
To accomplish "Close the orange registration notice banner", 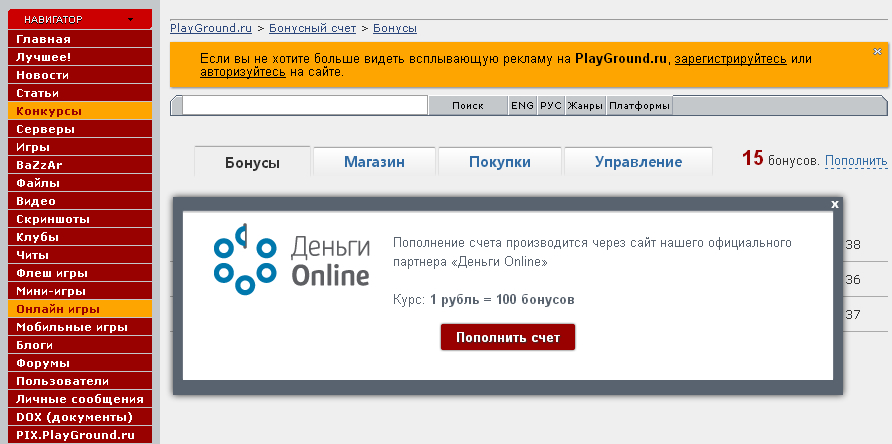I will click(877, 51).
